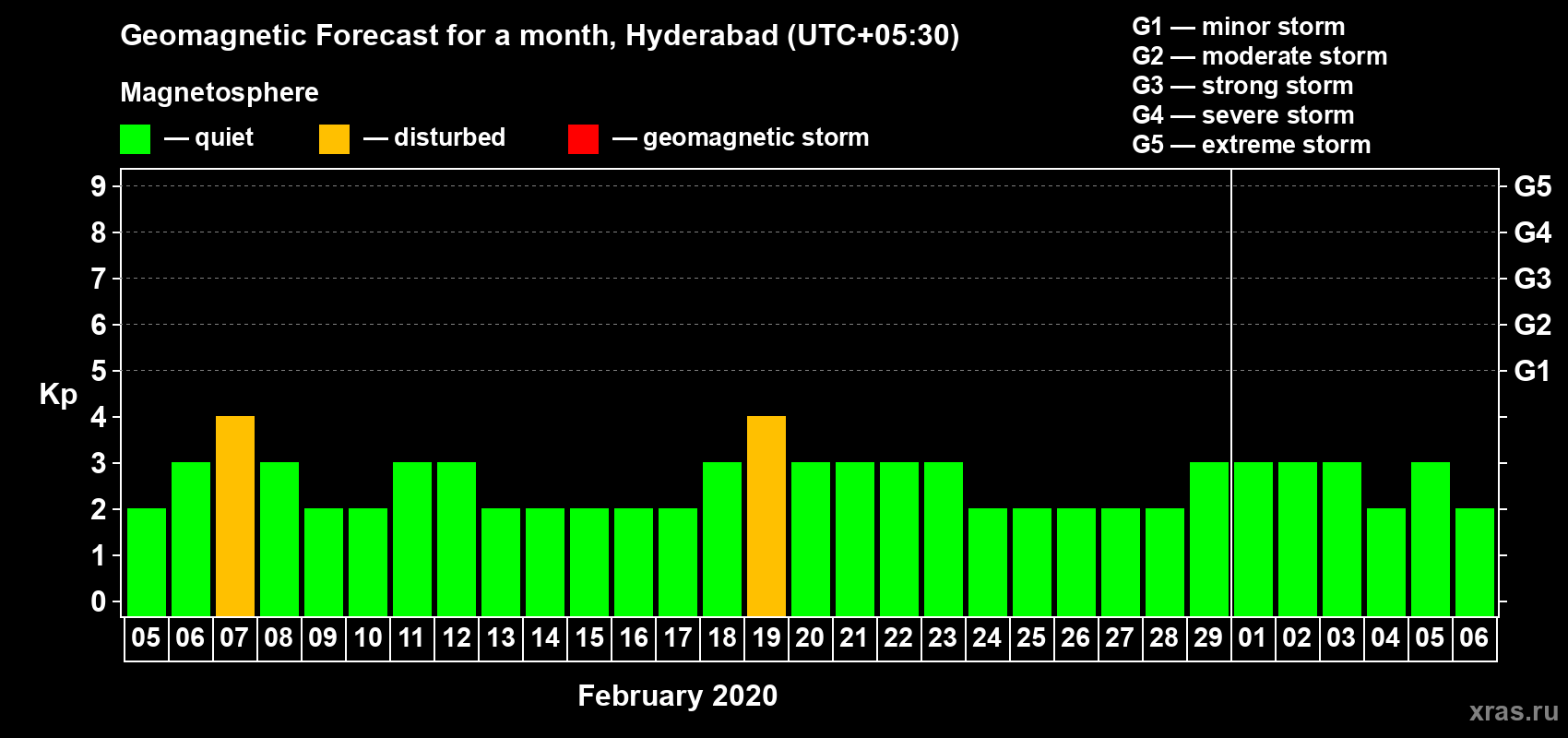Click the green quiet legend swatch
Screen dimensions: 1568x738
[x=135, y=139]
